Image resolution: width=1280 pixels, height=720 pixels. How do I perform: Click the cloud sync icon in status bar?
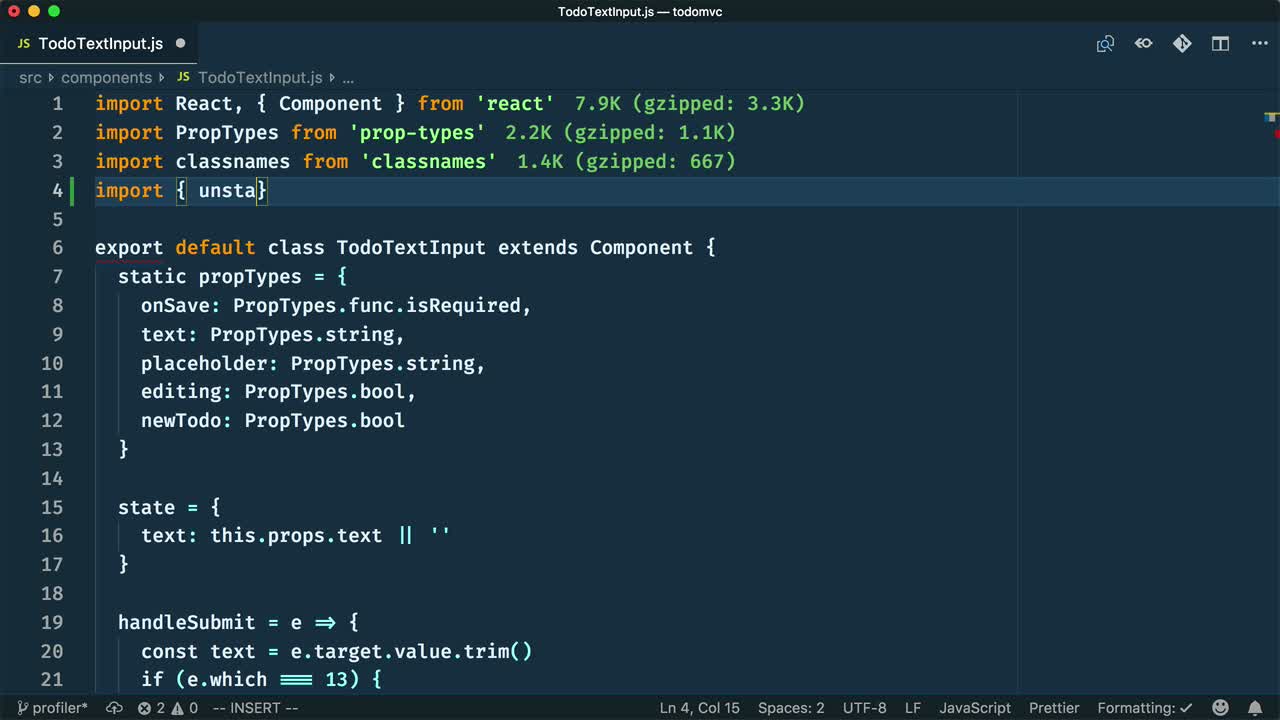[x=115, y=708]
